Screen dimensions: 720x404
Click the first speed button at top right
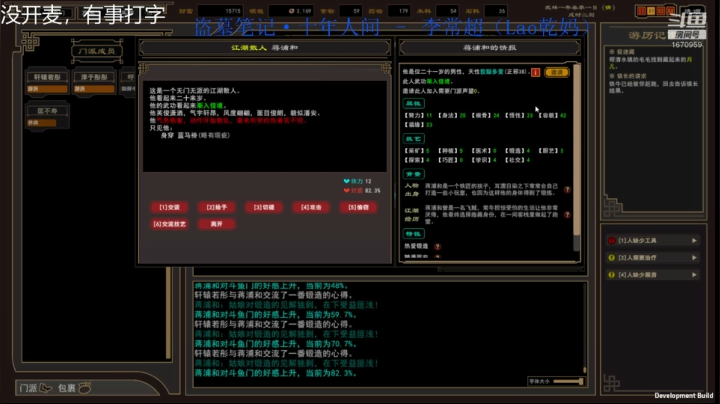point(641,11)
